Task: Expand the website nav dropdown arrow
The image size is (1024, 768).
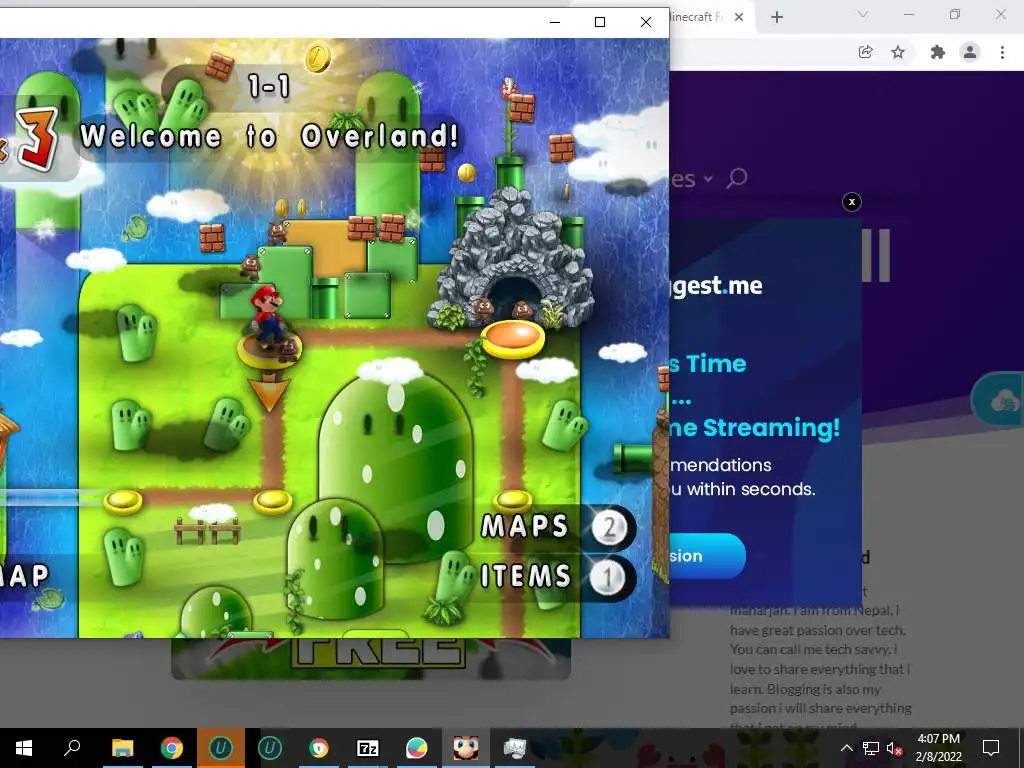Action: 708,178
